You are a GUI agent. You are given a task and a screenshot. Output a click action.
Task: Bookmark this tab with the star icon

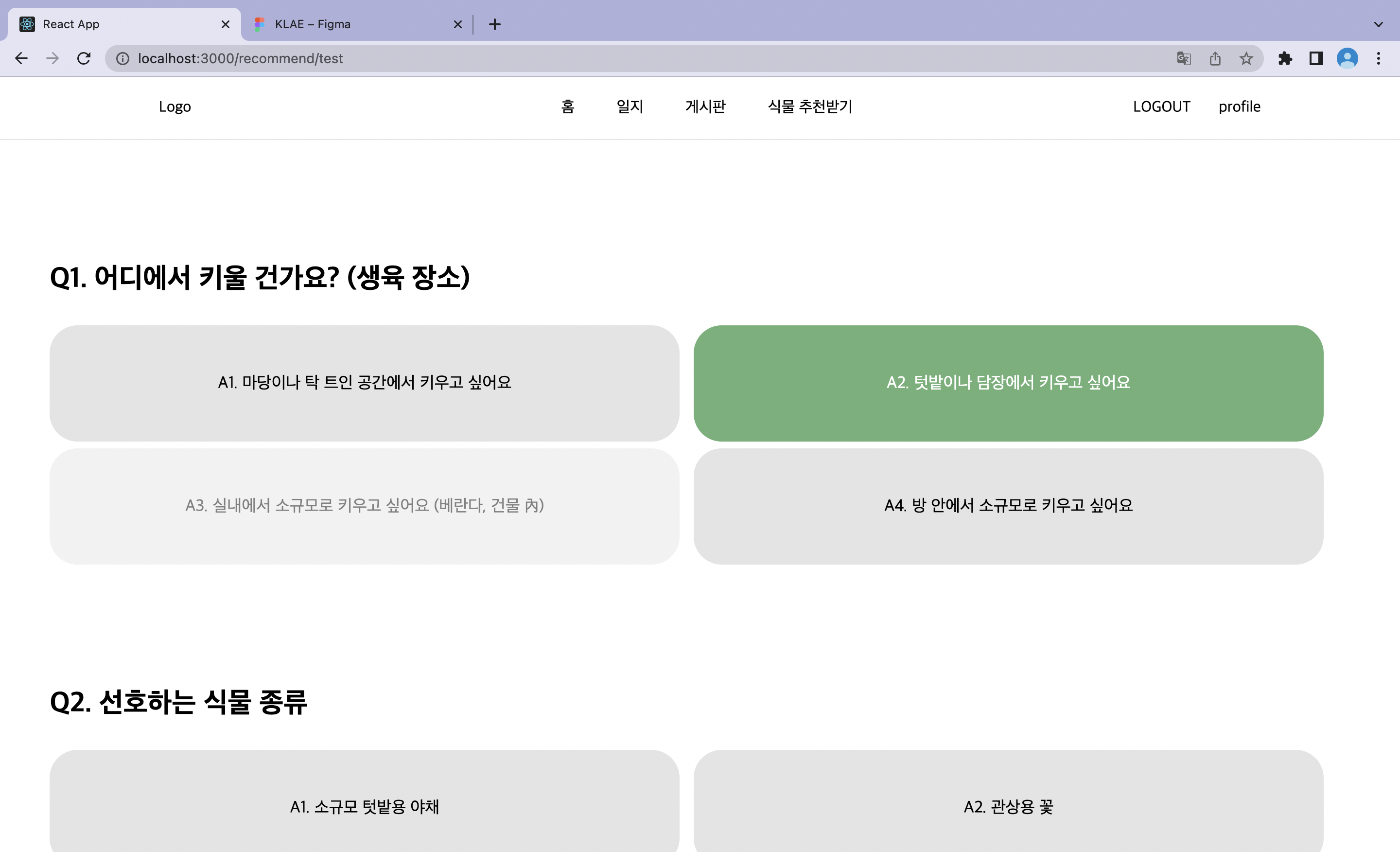point(1246,58)
